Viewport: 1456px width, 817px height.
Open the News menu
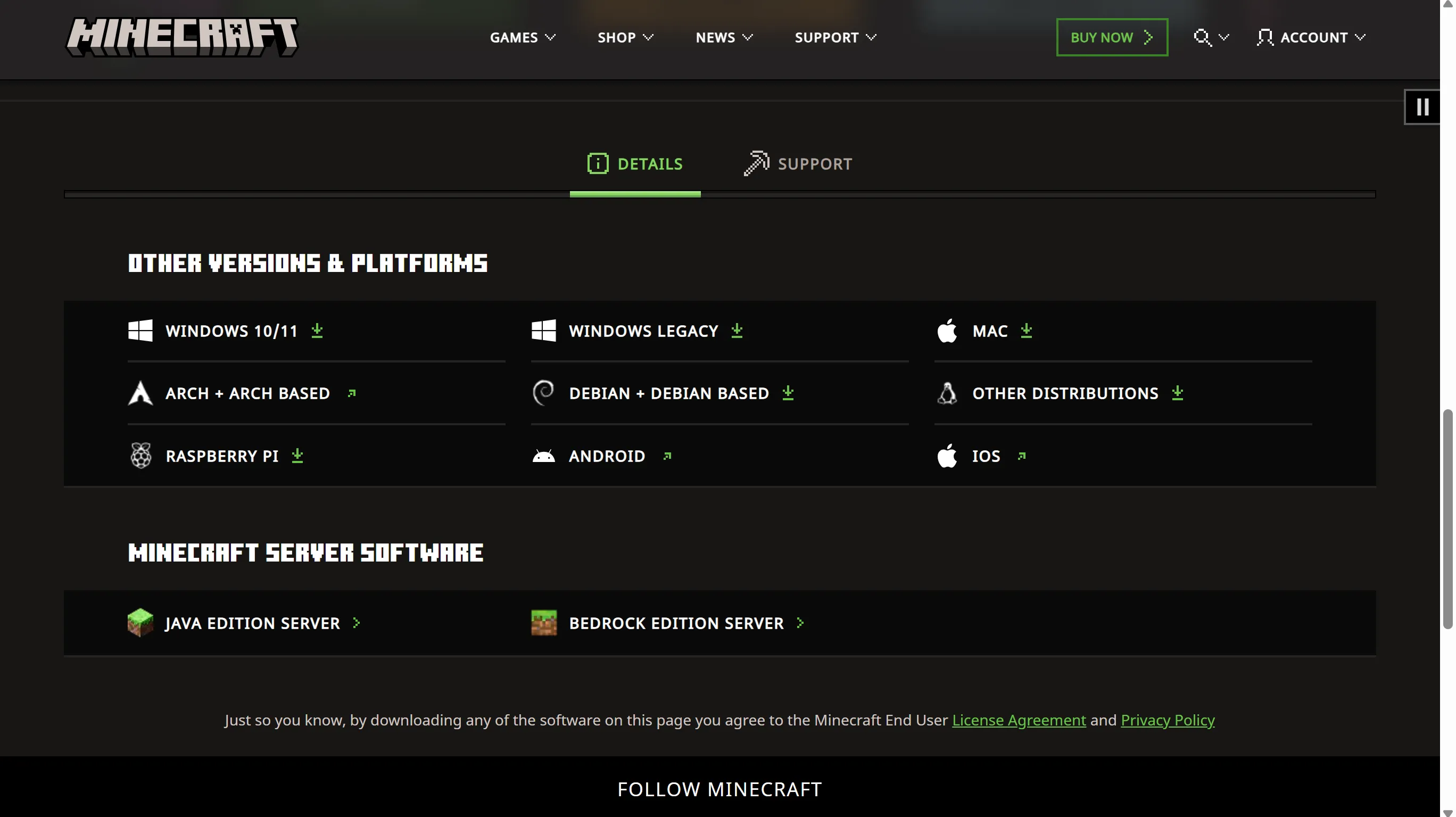[x=724, y=37]
